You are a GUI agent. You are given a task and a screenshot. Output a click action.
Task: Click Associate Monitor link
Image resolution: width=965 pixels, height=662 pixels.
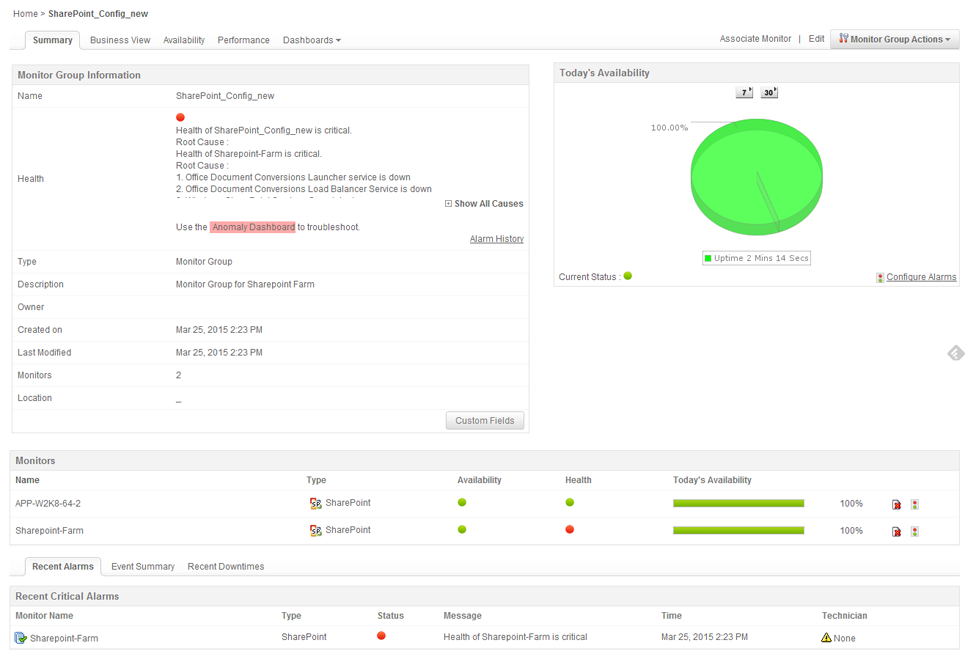[x=755, y=39]
